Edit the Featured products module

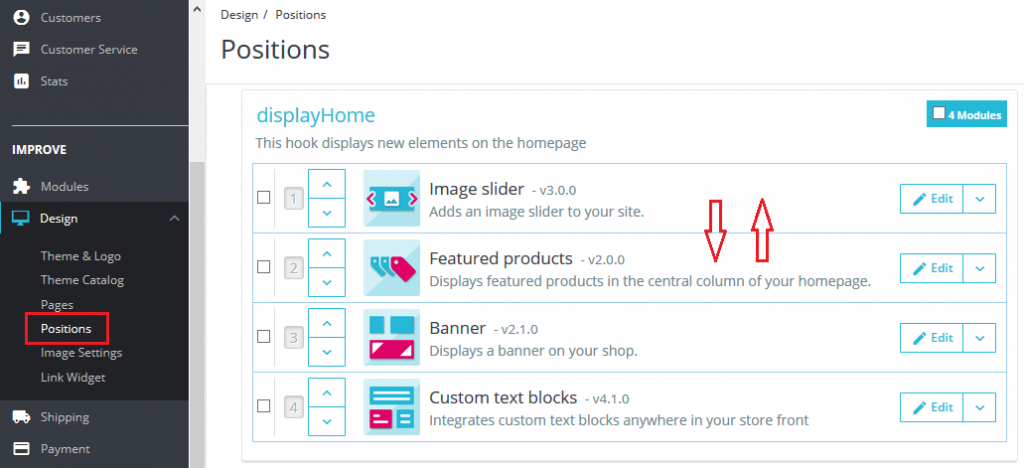(932, 268)
